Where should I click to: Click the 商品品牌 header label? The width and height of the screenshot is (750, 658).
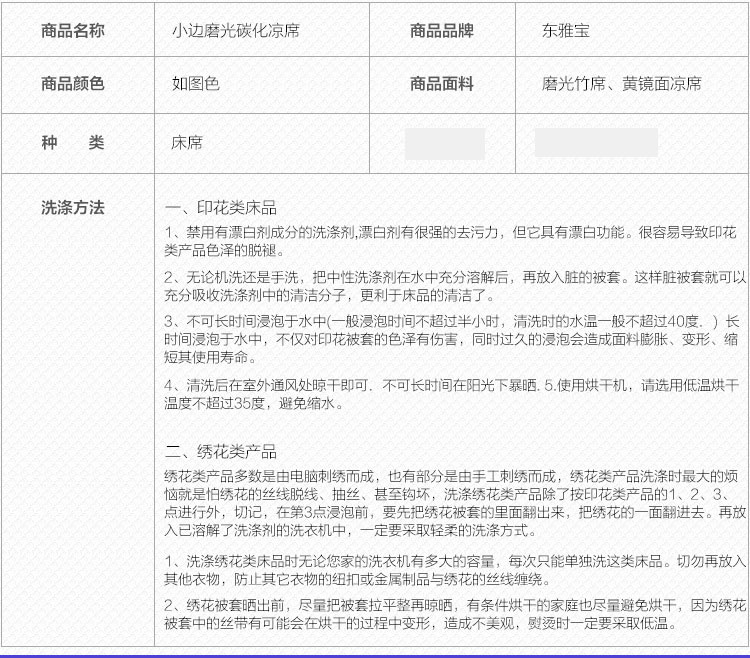441,30
